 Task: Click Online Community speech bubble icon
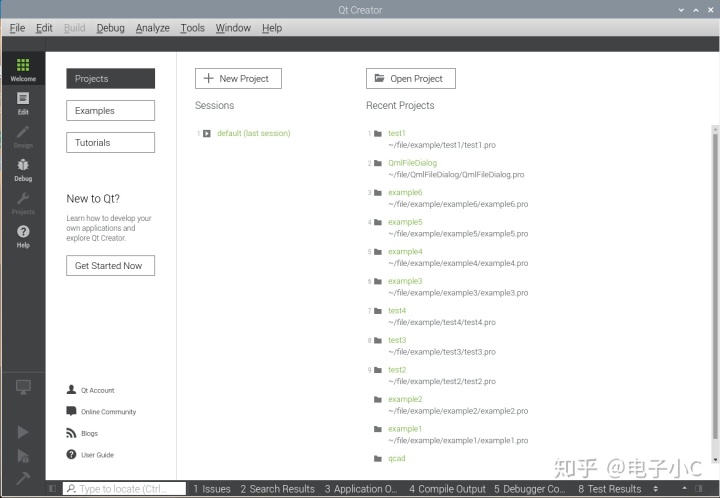click(71, 411)
